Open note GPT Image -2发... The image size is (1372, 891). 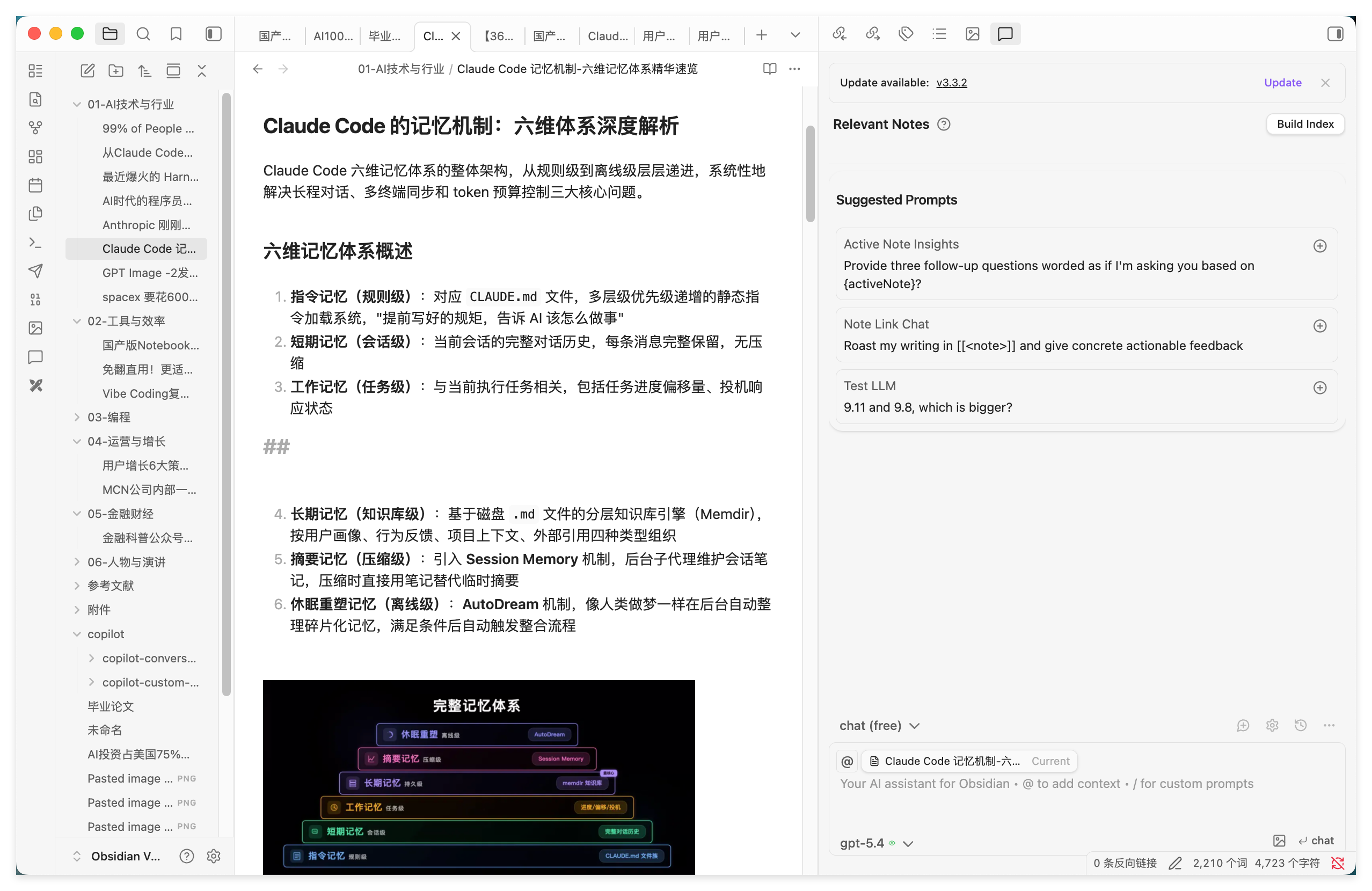coord(150,273)
